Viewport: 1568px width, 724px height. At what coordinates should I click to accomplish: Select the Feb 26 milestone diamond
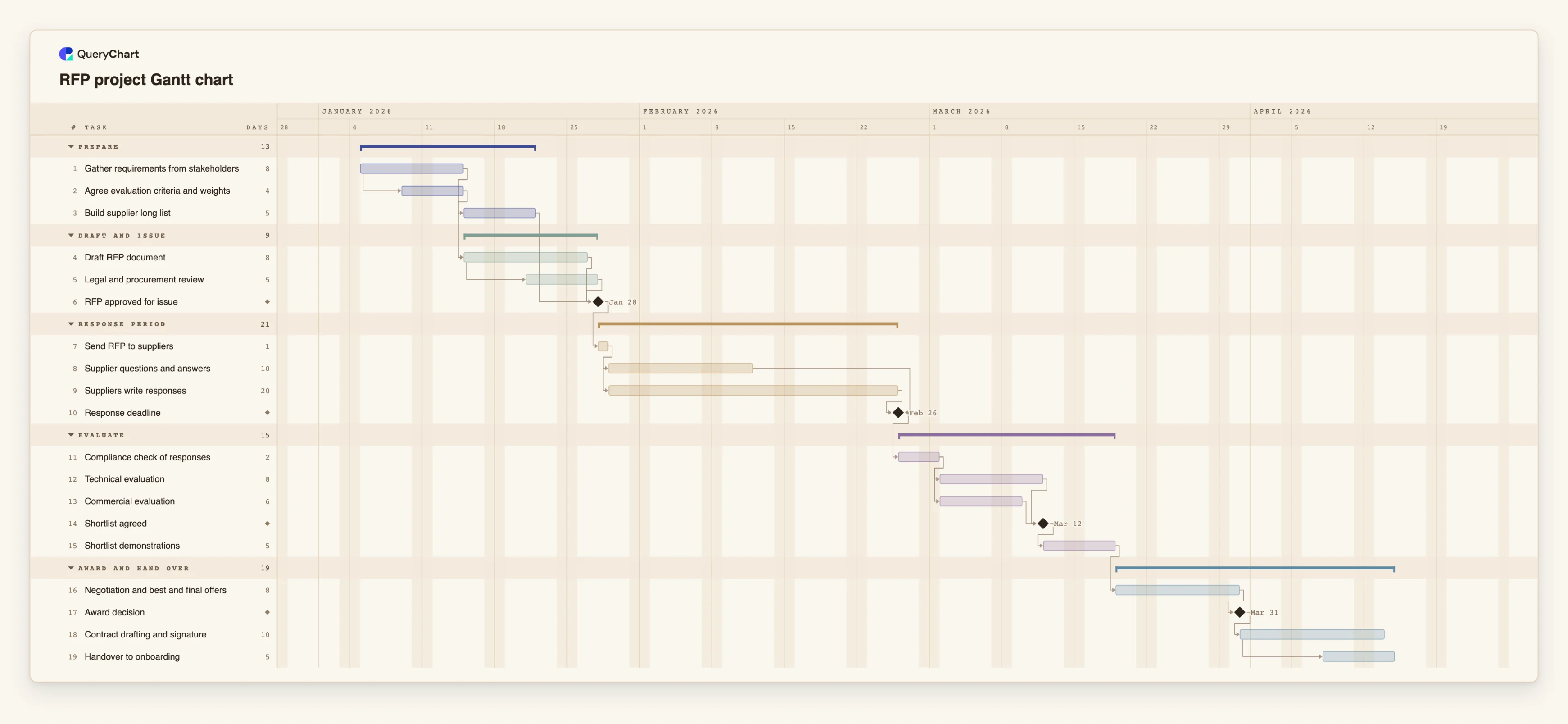[898, 413]
